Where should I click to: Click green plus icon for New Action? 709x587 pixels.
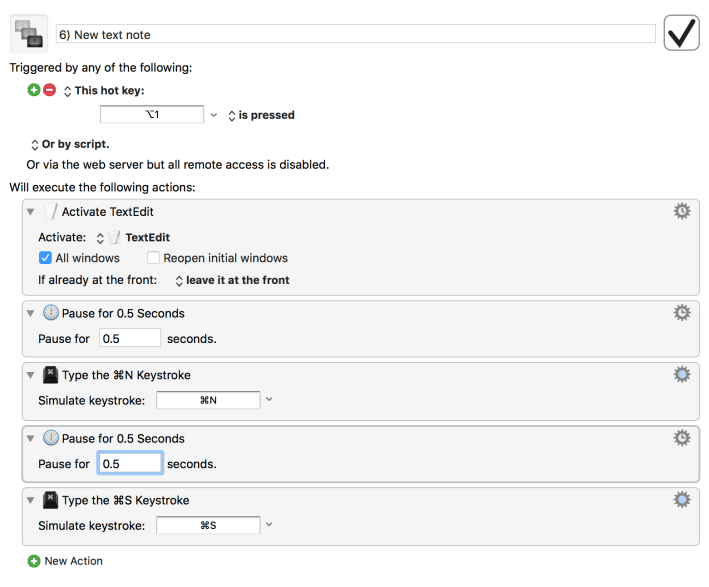pos(34,561)
